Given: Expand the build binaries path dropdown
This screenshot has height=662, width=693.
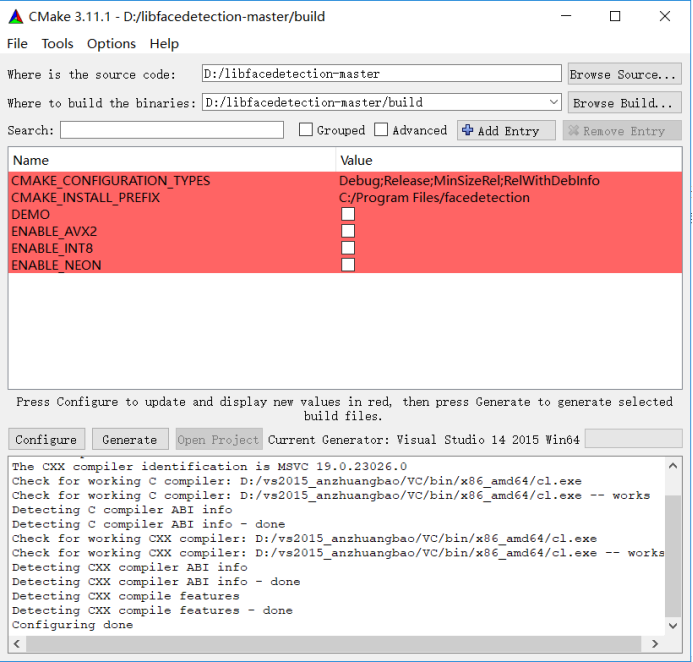Looking at the screenshot, I should tap(554, 102).
